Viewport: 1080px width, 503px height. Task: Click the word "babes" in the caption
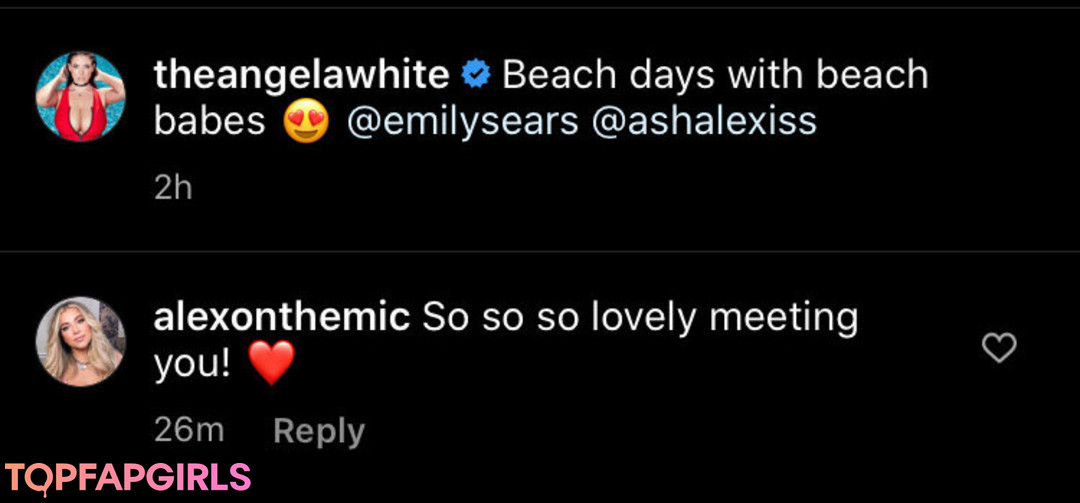[x=209, y=122]
